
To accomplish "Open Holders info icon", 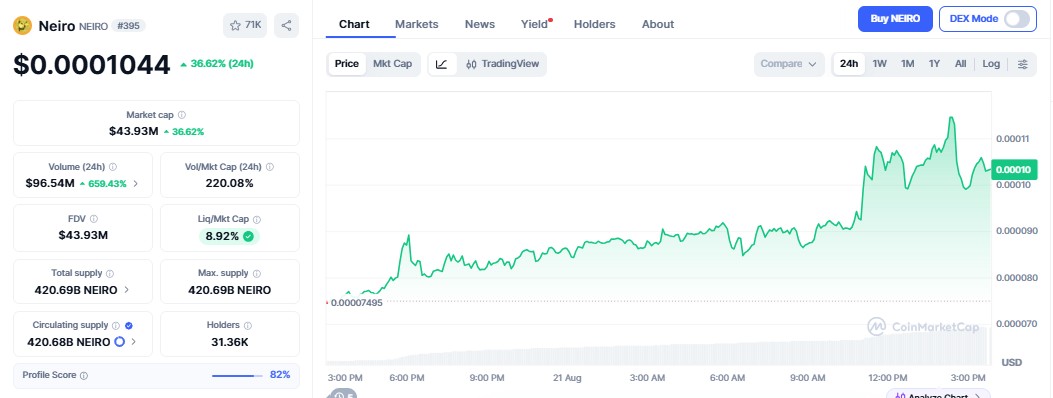I will tap(248, 325).
